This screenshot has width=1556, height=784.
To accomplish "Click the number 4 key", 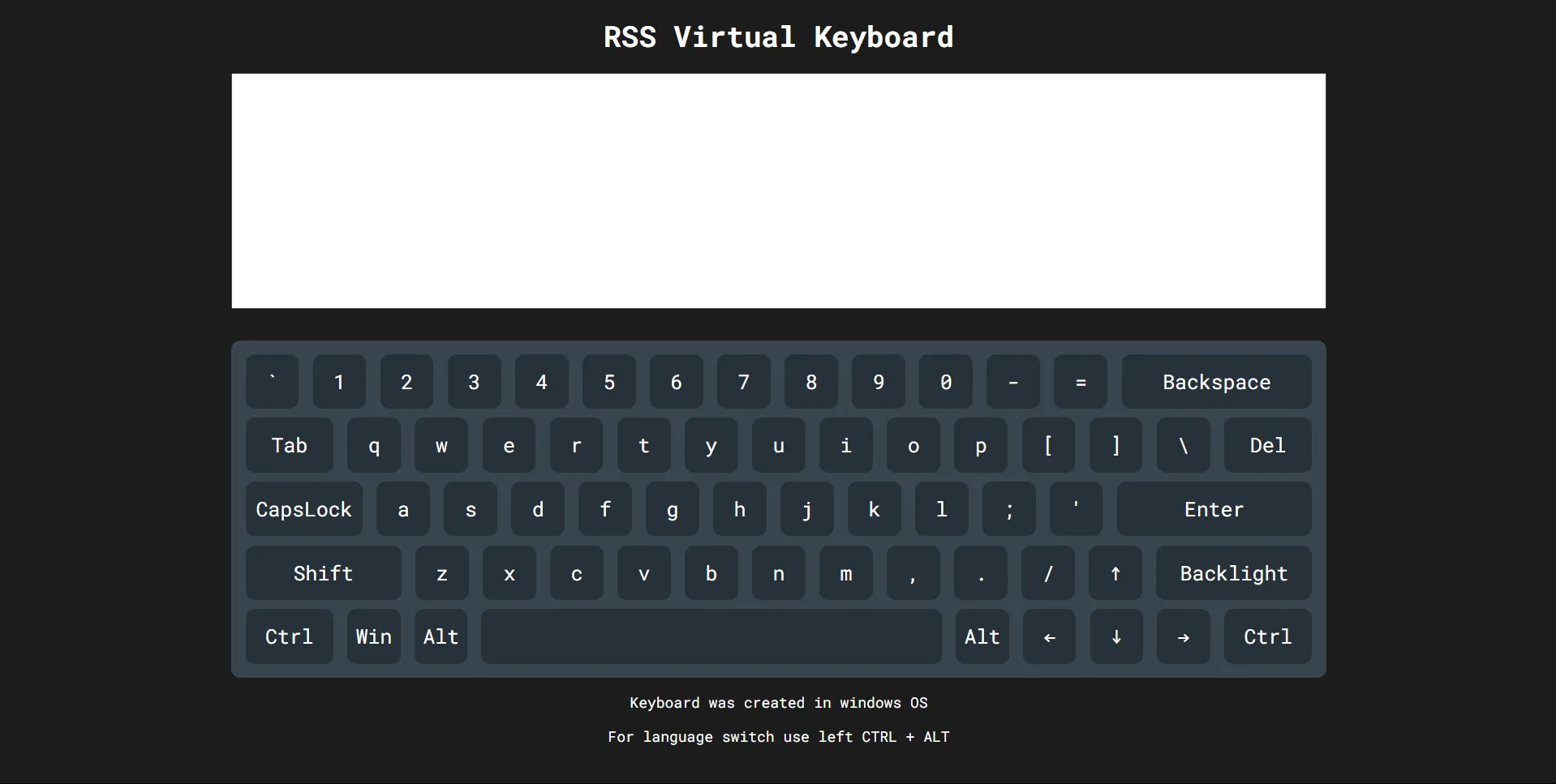I will tap(541, 382).
